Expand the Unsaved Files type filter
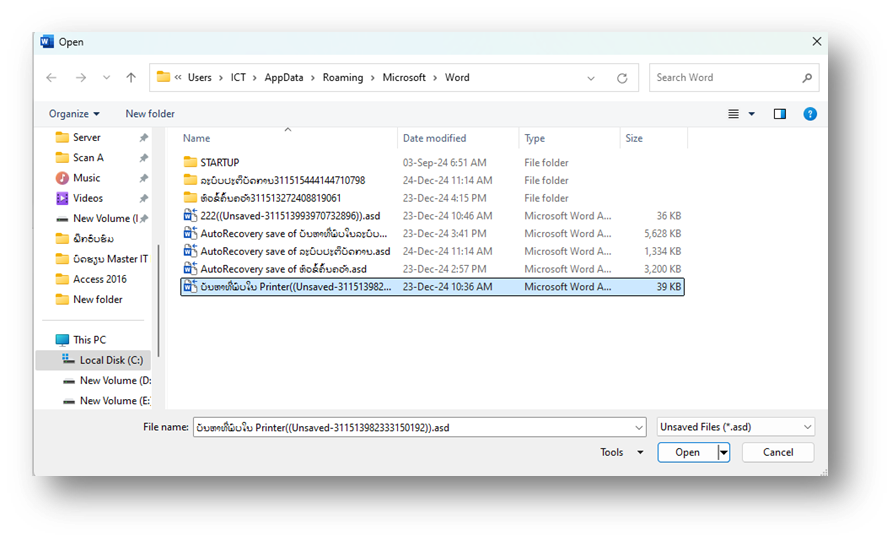Screen dimensions: 893x541 click(807, 427)
